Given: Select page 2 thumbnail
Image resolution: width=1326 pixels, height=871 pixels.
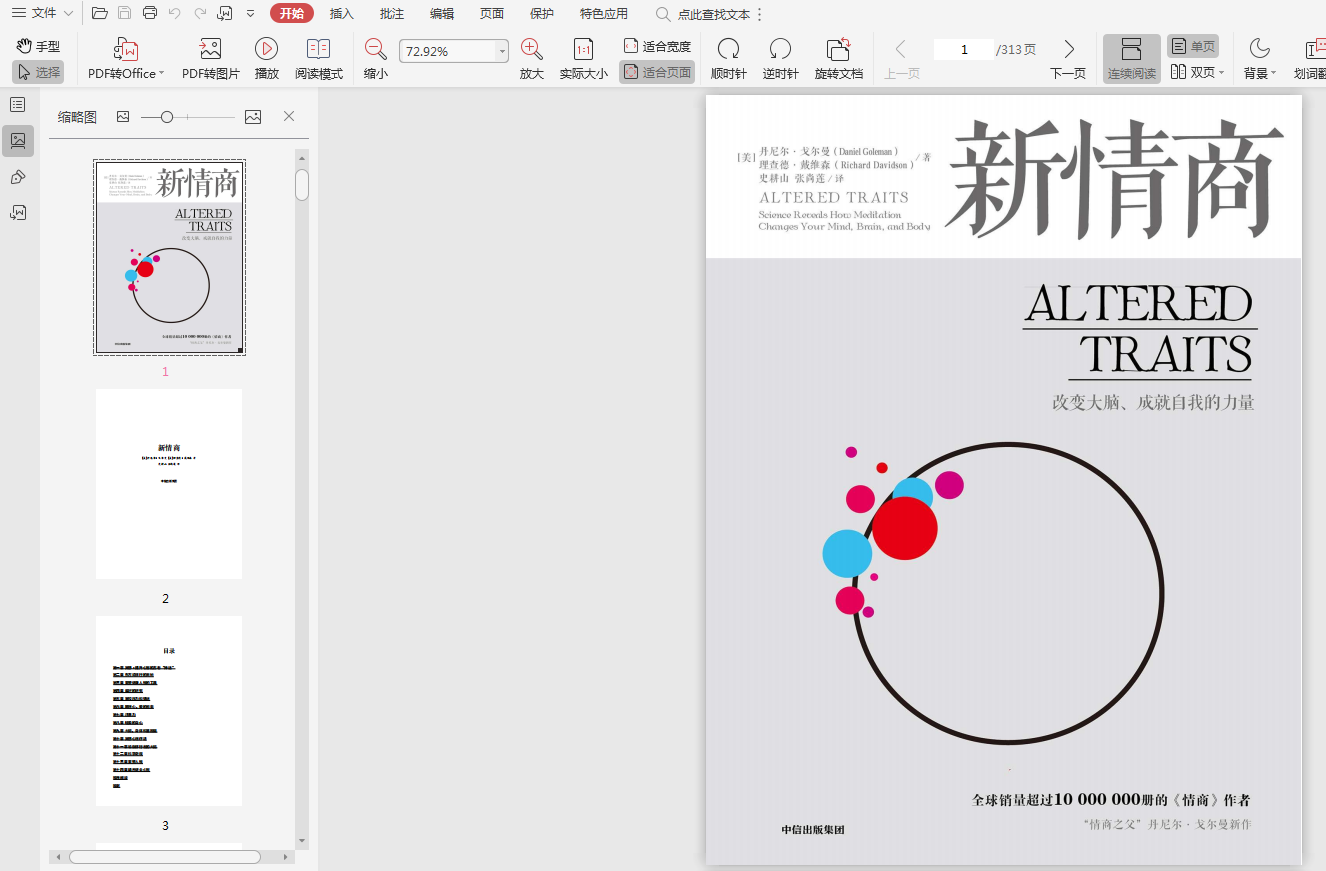Looking at the screenshot, I should (x=169, y=484).
